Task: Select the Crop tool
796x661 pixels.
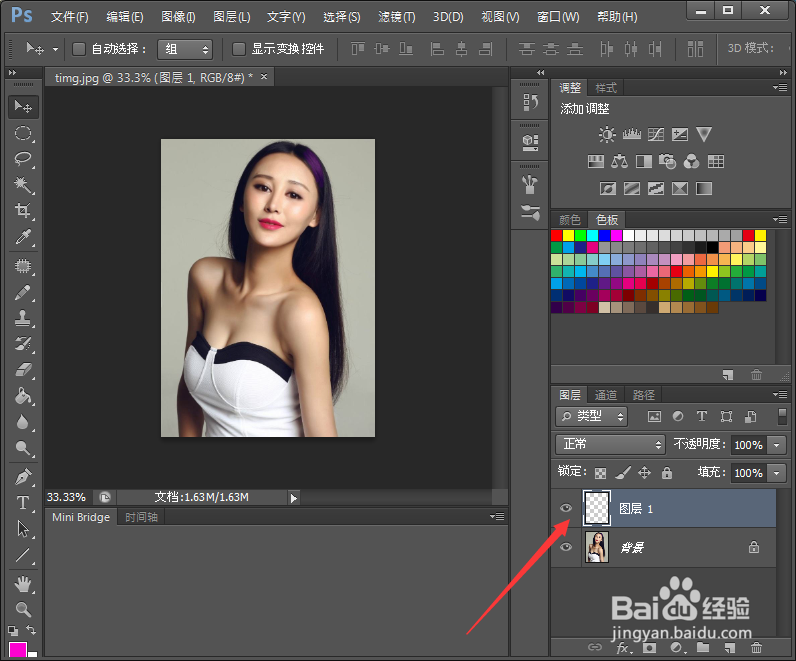Action: pyautogui.click(x=23, y=210)
